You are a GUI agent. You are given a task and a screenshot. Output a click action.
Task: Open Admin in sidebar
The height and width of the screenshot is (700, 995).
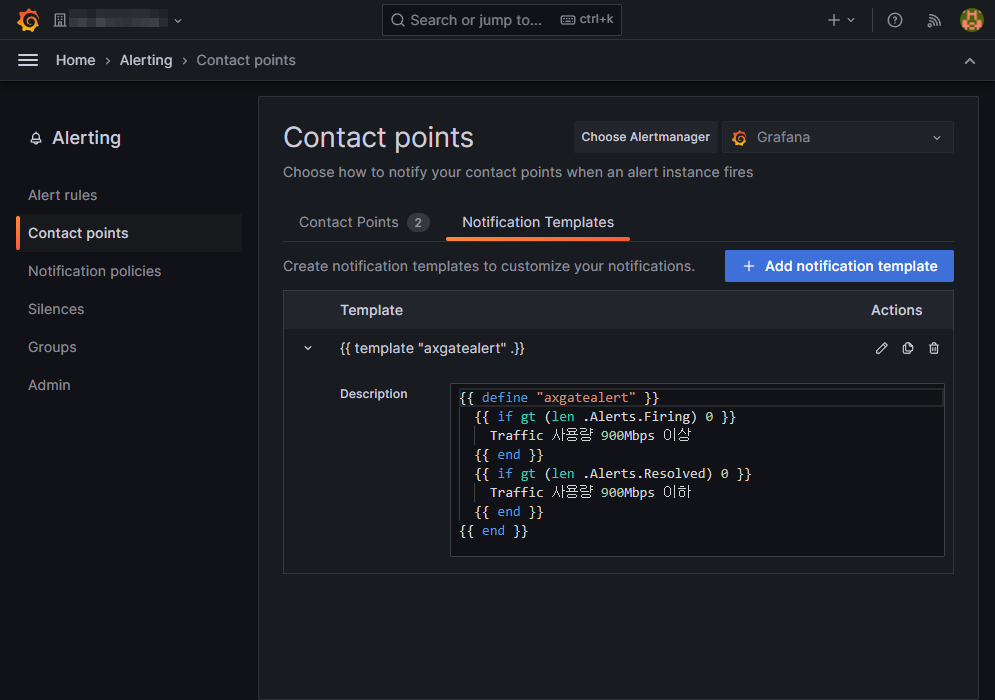pyautogui.click(x=49, y=385)
